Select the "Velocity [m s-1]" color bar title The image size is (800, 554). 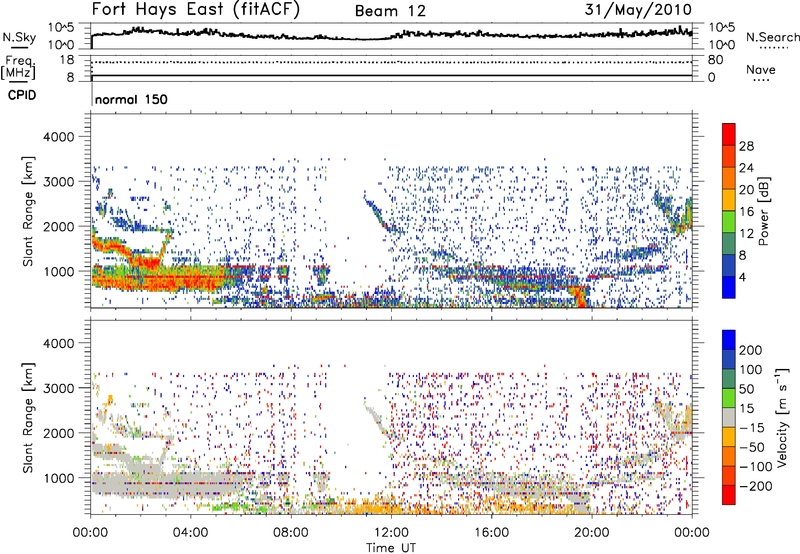click(782, 417)
